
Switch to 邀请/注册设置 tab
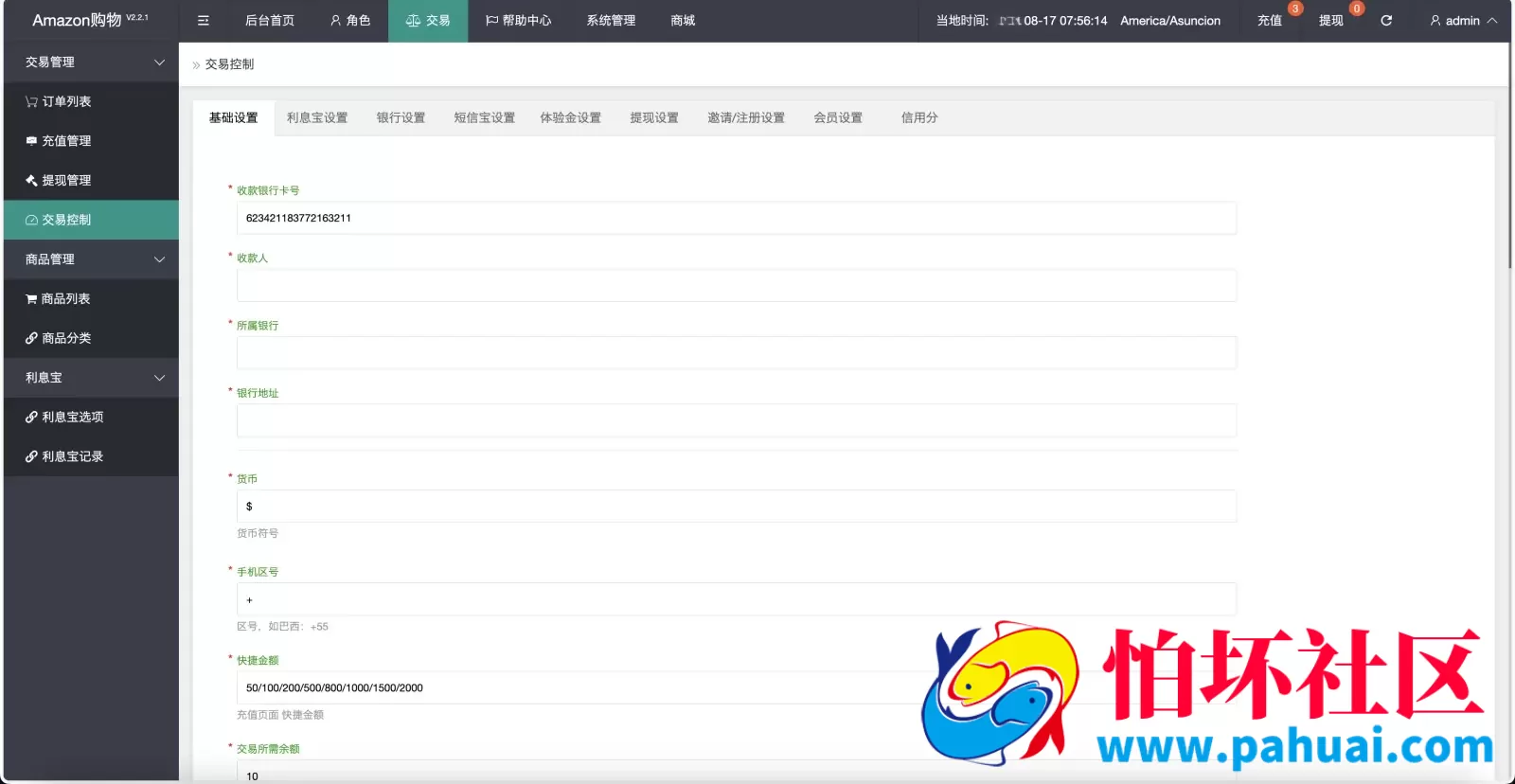pyautogui.click(x=746, y=118)
